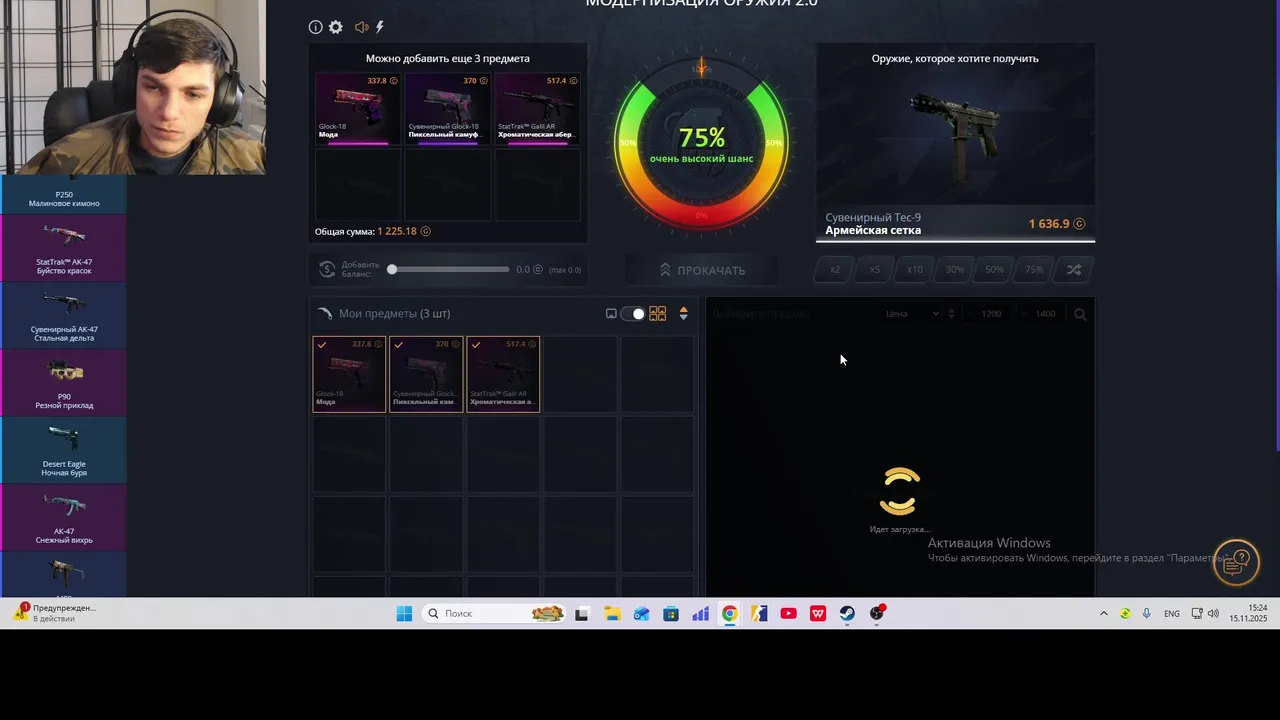Open the Цена sort dropdown

tap(912, 314)
